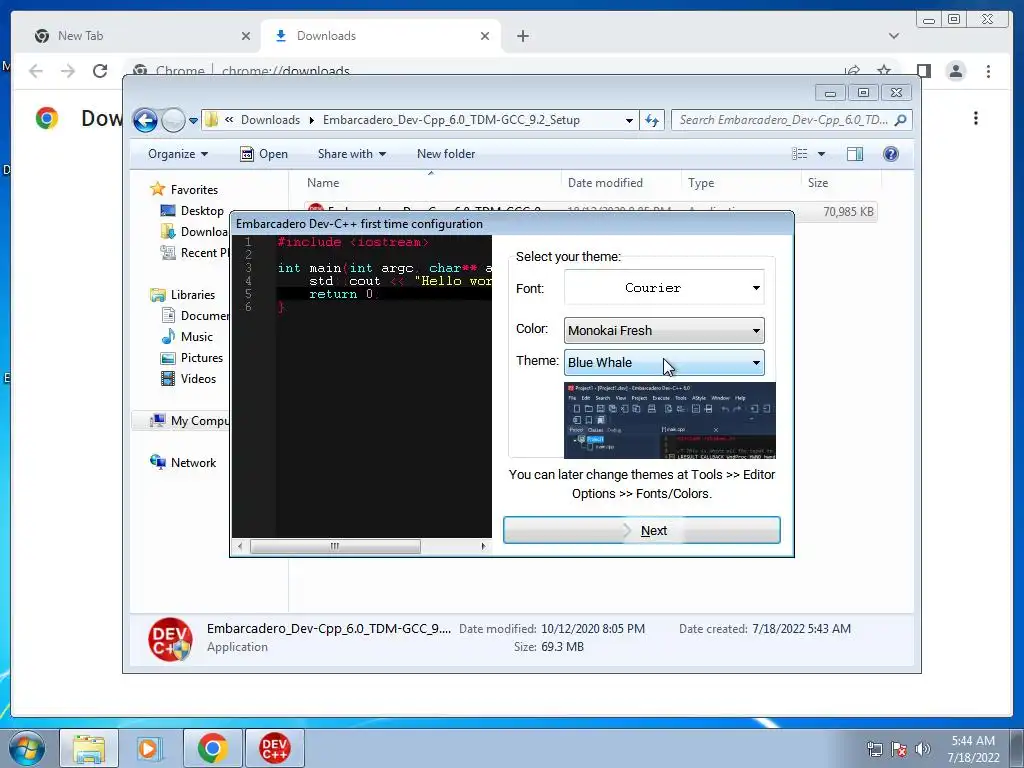This screenshot has width=1024, height=768.
Task: Click the Chrome forward arrow
Action: [68, 71]
